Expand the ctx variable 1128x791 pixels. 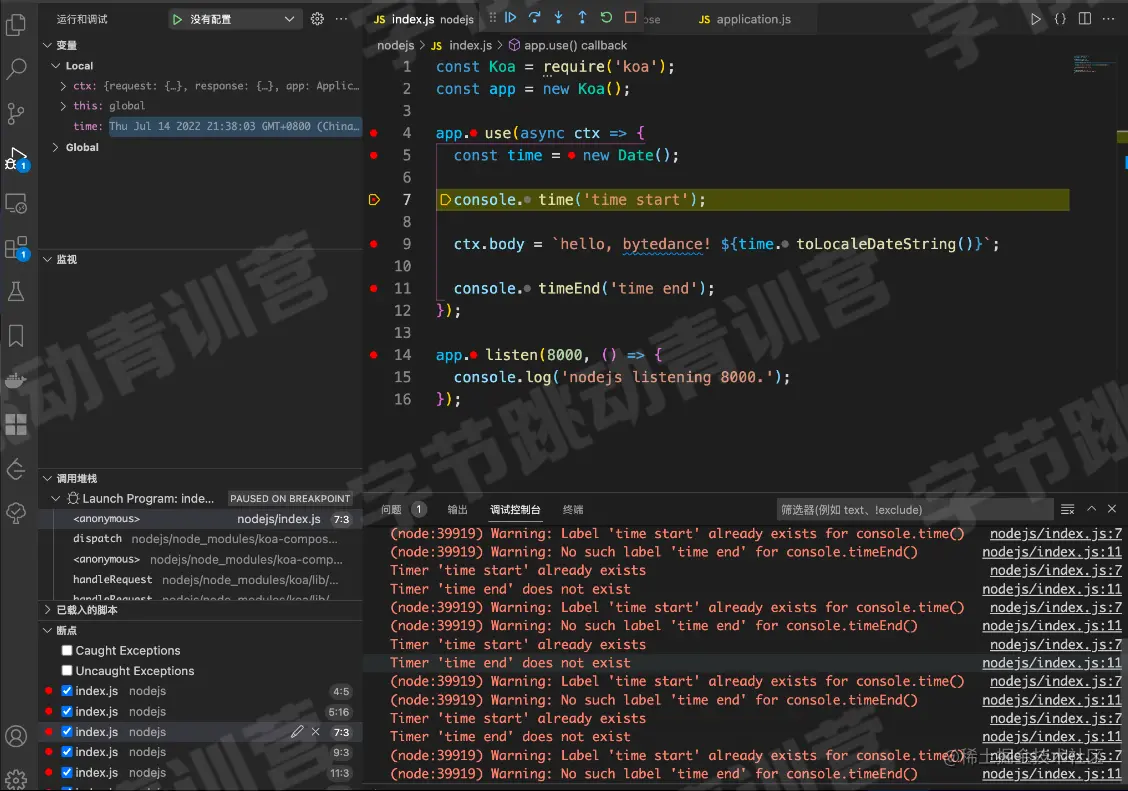pyautogui.click(x=63, y=86)
